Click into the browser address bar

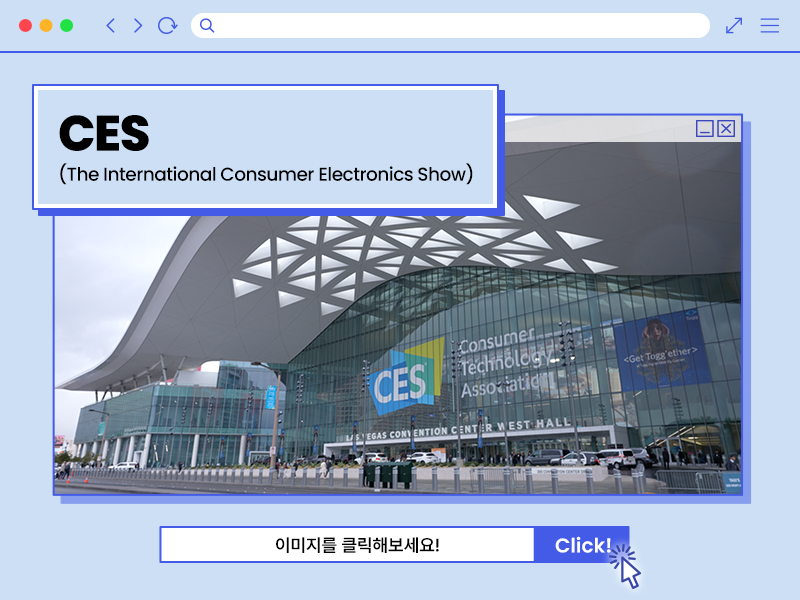point(450,26)
